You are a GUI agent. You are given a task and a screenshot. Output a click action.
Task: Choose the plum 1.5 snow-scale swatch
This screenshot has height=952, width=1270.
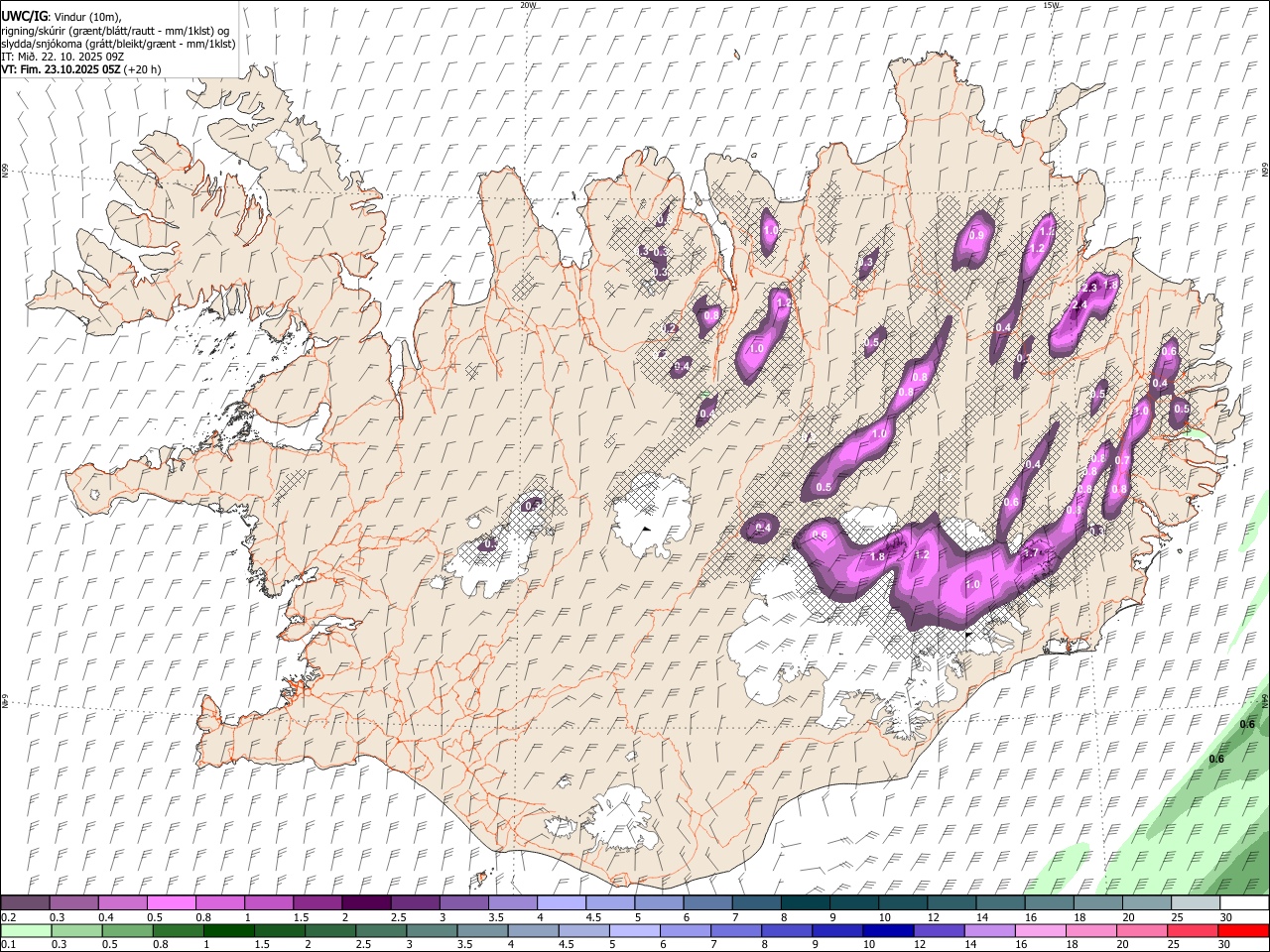point(317,903)
